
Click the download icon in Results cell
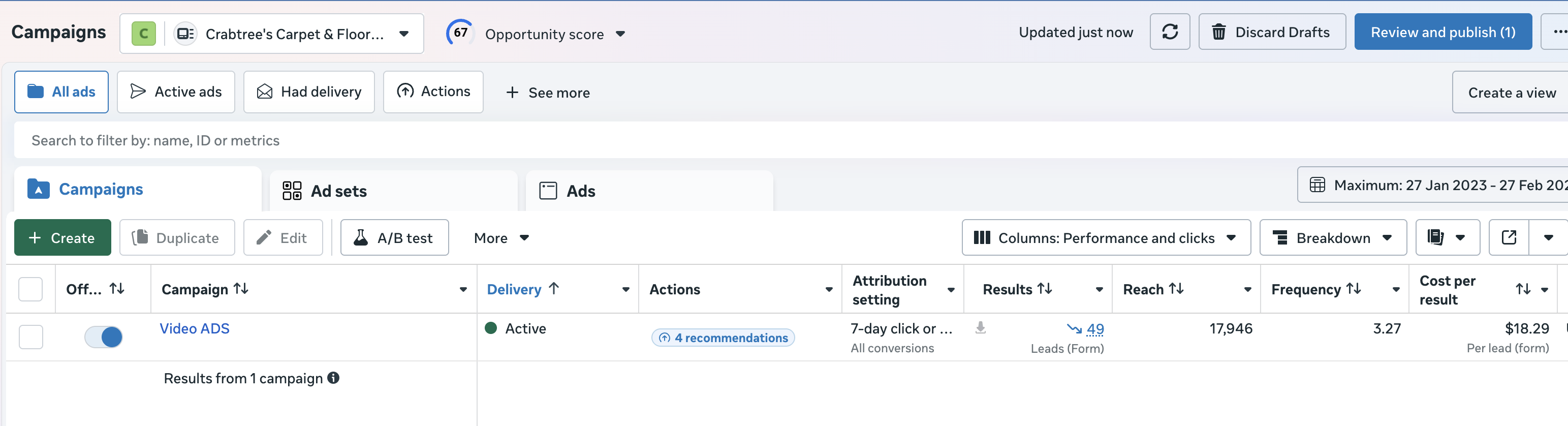click(980, 328)
